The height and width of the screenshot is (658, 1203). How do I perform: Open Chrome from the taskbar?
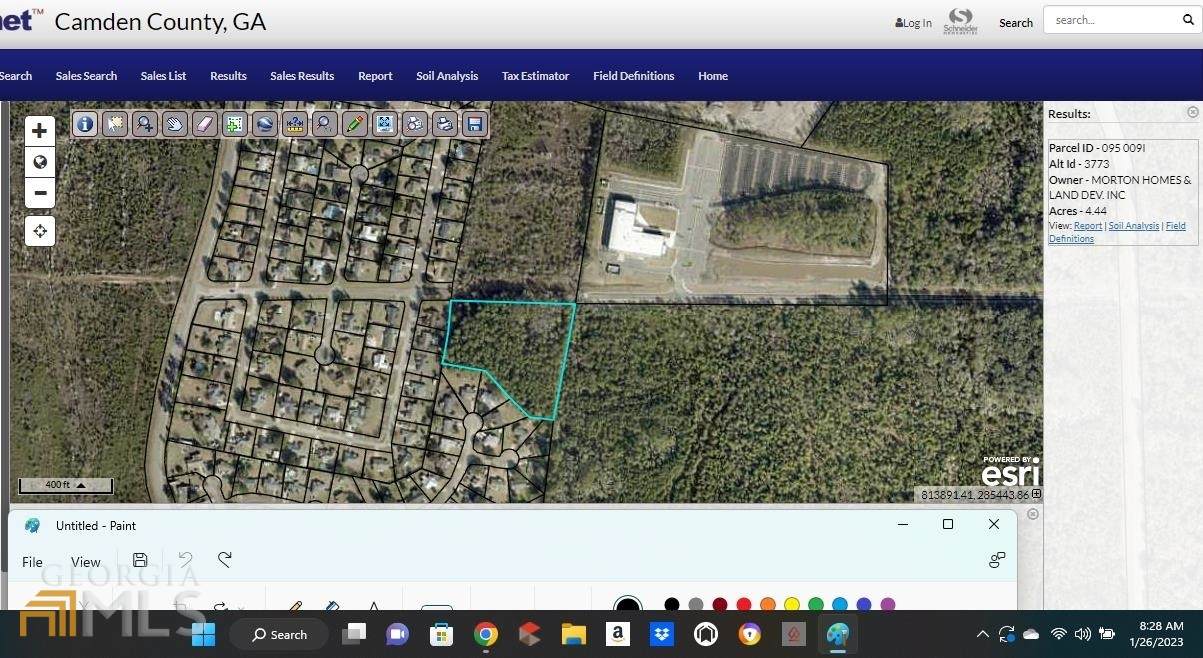pyautogui.click(x=486, y=634)
